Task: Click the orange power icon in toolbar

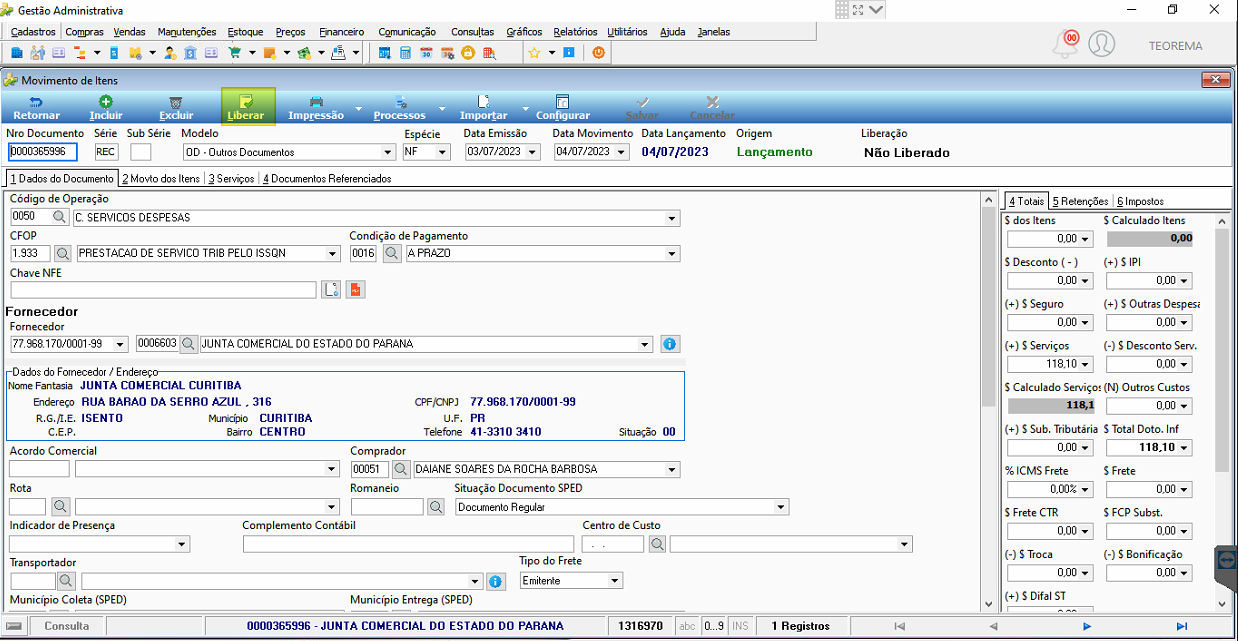Action: pos(599,52)
